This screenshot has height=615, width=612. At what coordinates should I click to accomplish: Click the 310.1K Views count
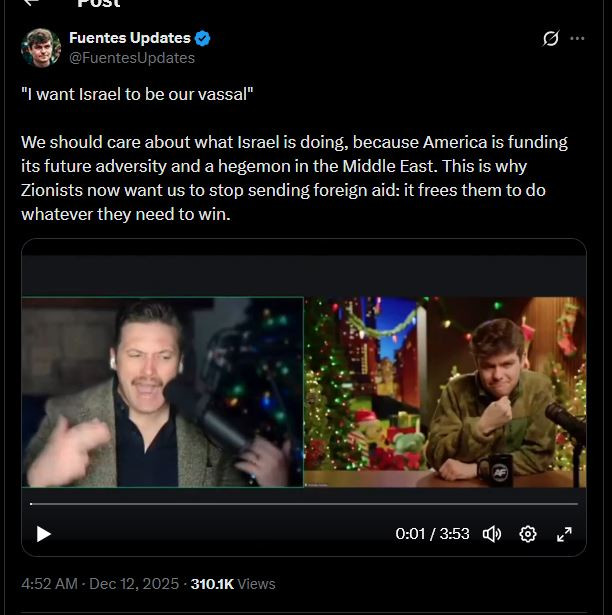[233, 584]
